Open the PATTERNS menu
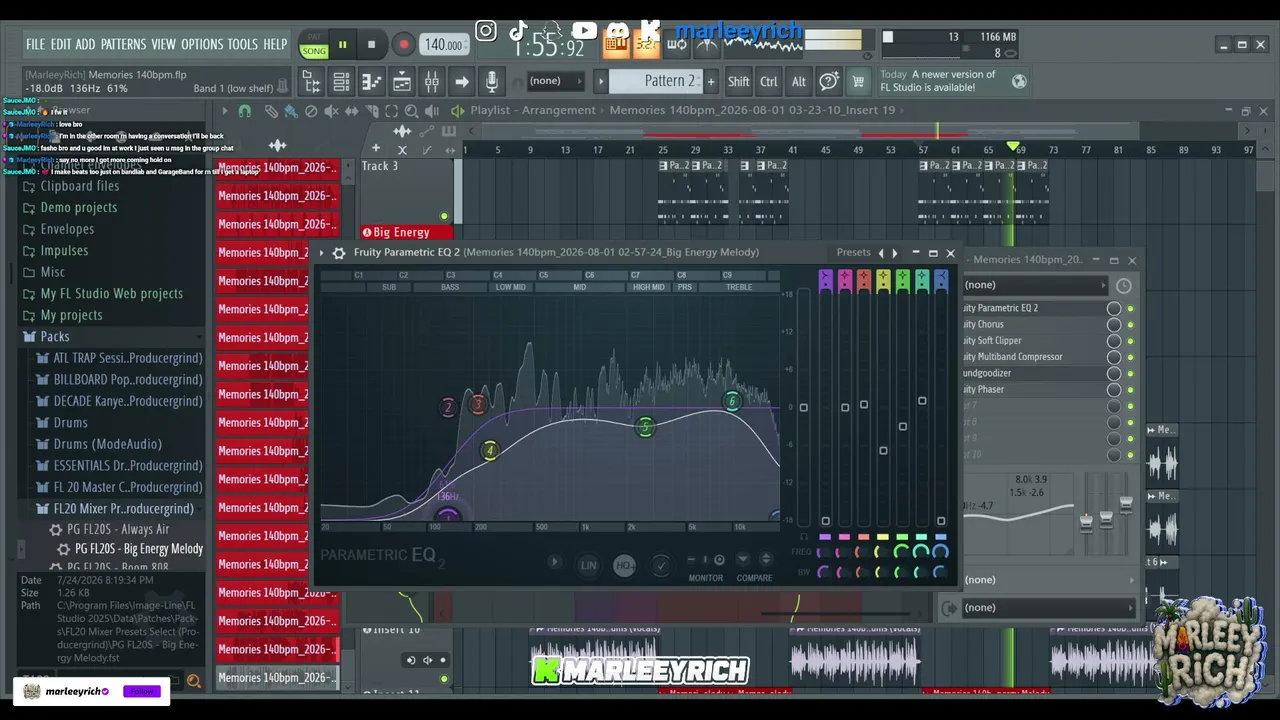1280x720 pixels. tap(123, 45)
